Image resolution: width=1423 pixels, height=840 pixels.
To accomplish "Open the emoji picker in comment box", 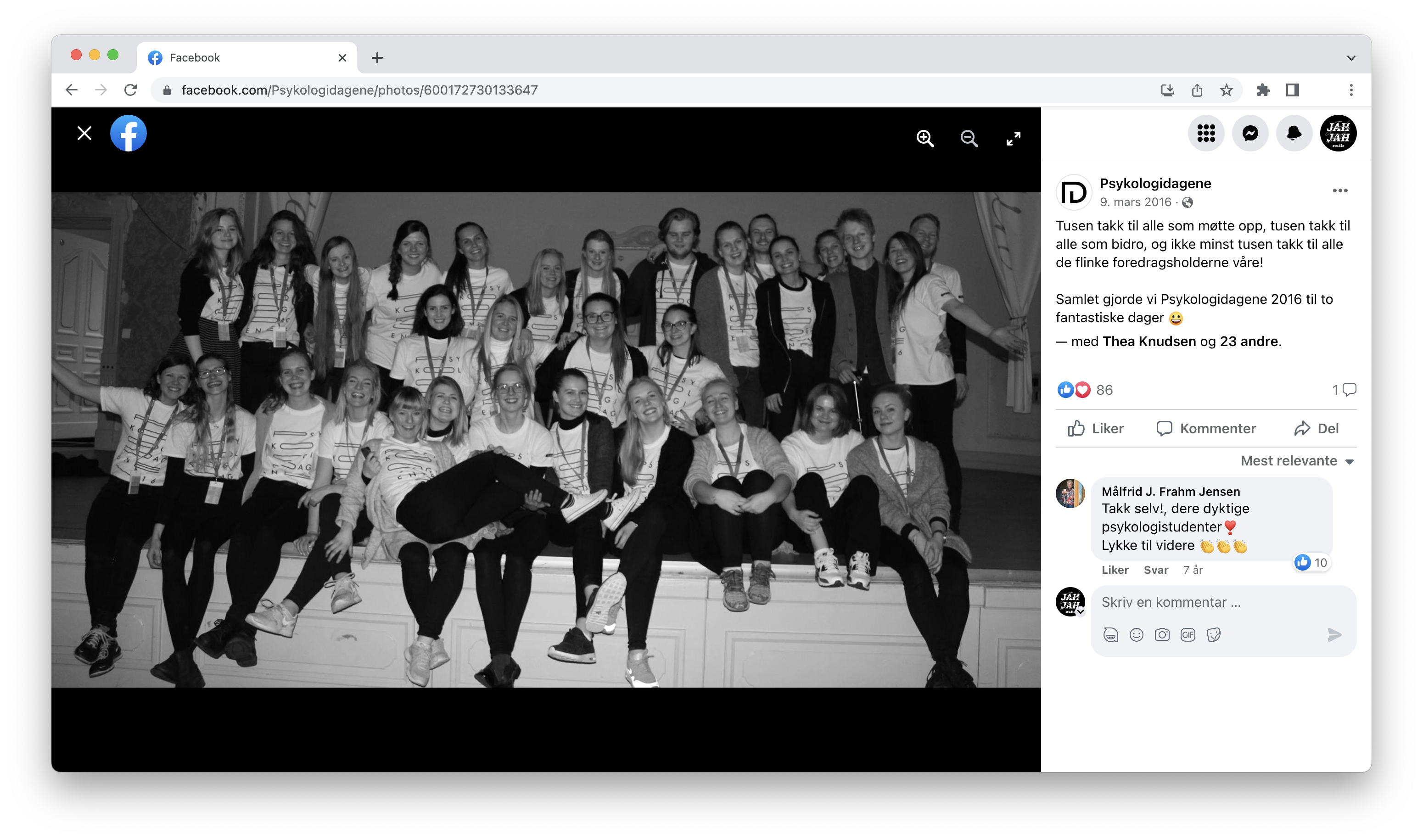I will [1136, 634].
